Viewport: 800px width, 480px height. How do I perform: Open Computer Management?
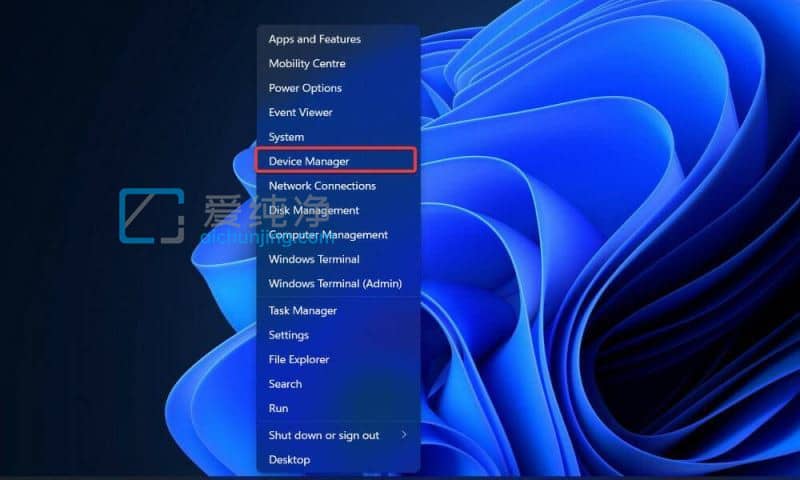[327, 235]
